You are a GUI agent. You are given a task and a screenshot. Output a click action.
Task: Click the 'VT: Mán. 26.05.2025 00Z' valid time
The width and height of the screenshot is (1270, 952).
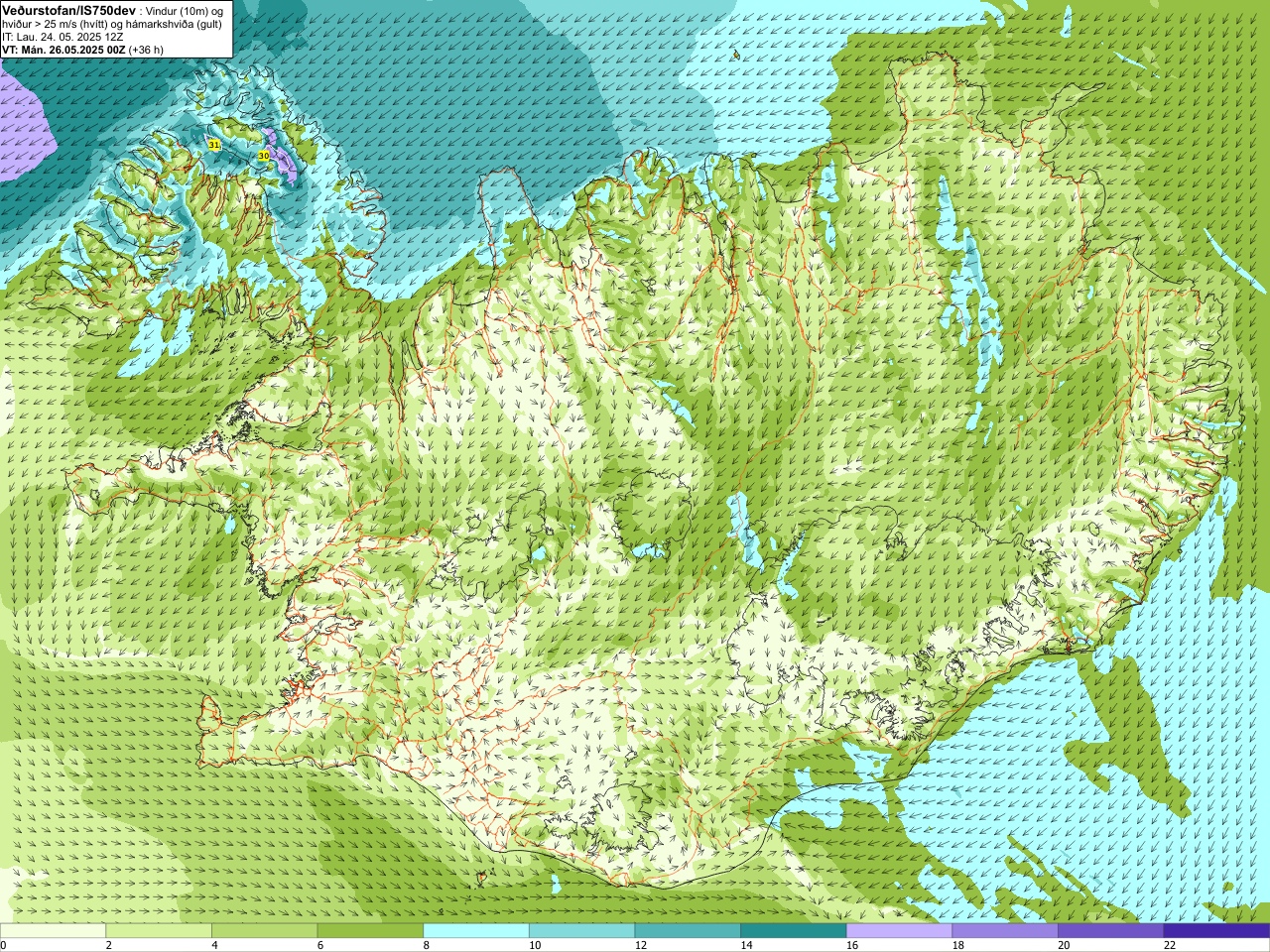click(x=63, y=50)
